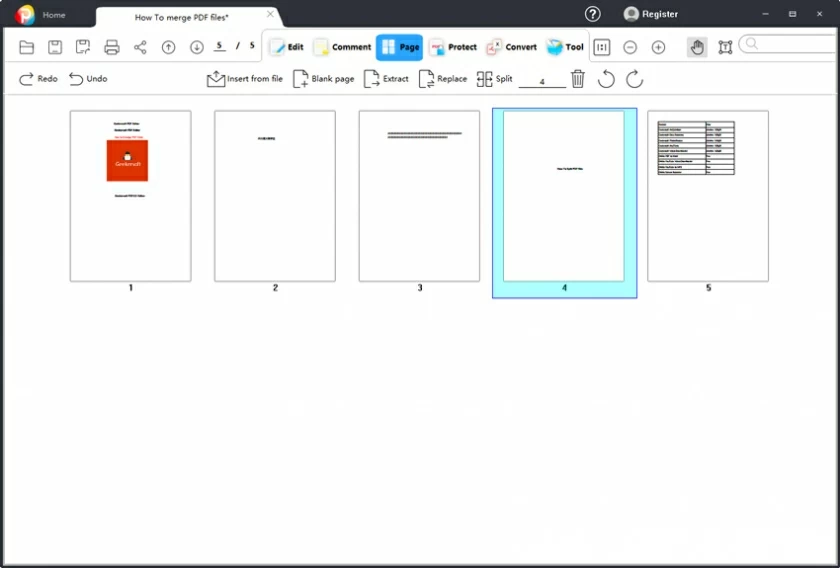Click the search box

789,44
